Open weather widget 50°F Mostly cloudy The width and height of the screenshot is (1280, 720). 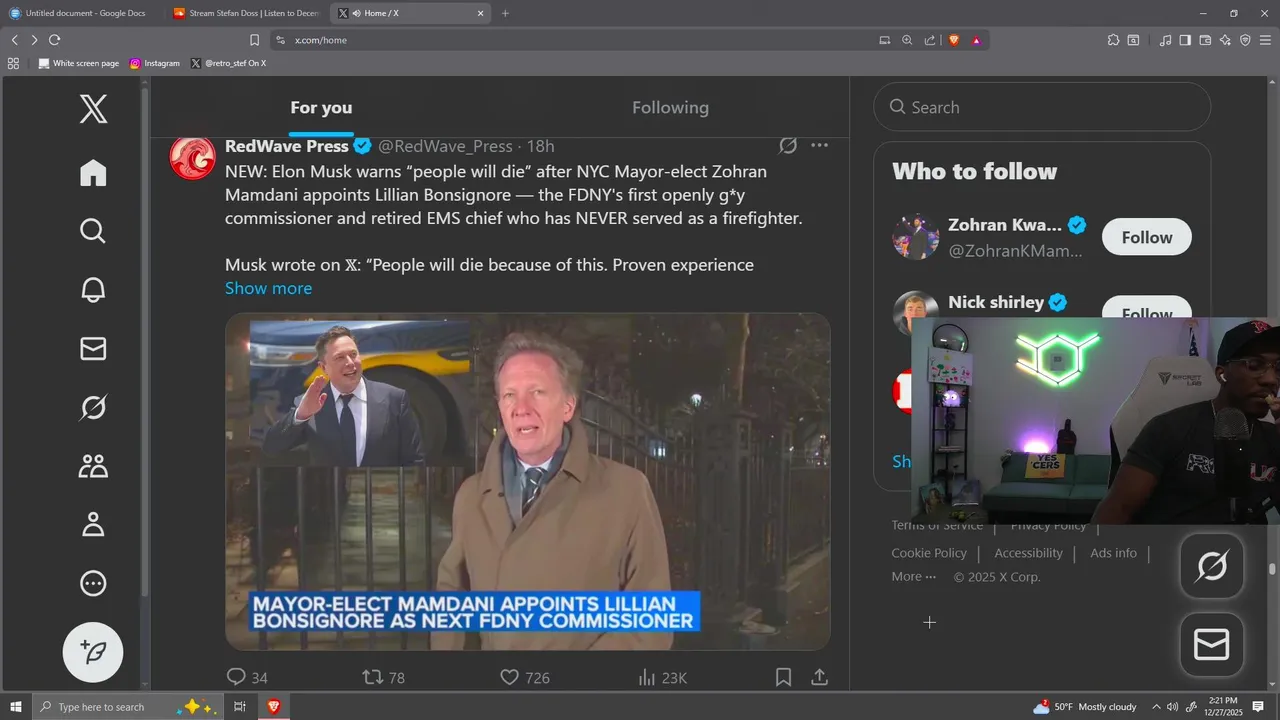1085,707
